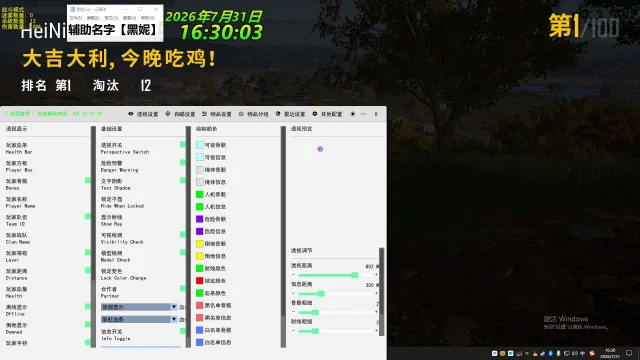Turn off the Offline display toggle

point(87,307)
